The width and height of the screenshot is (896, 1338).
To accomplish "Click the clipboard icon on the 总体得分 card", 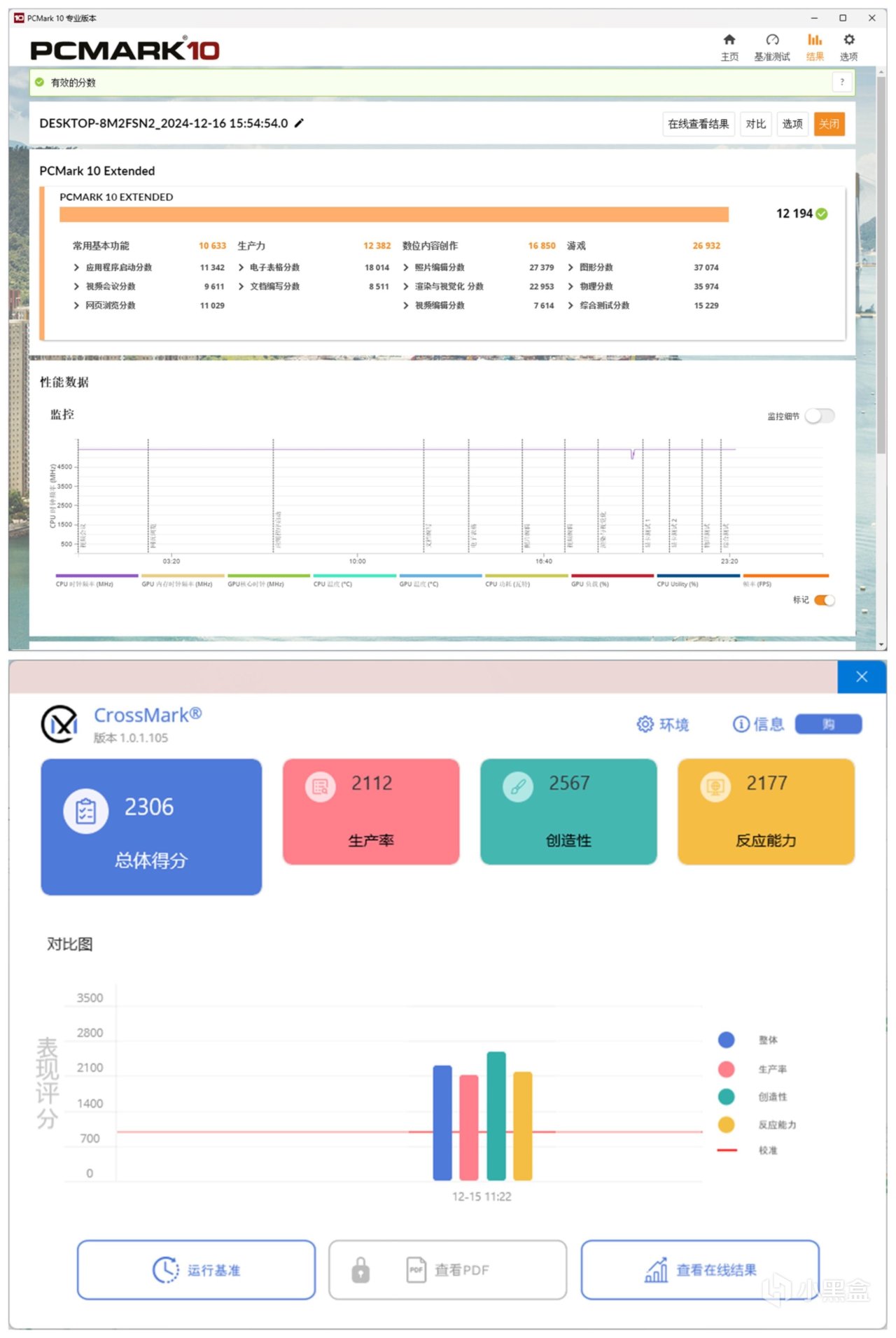I will 85,811.
